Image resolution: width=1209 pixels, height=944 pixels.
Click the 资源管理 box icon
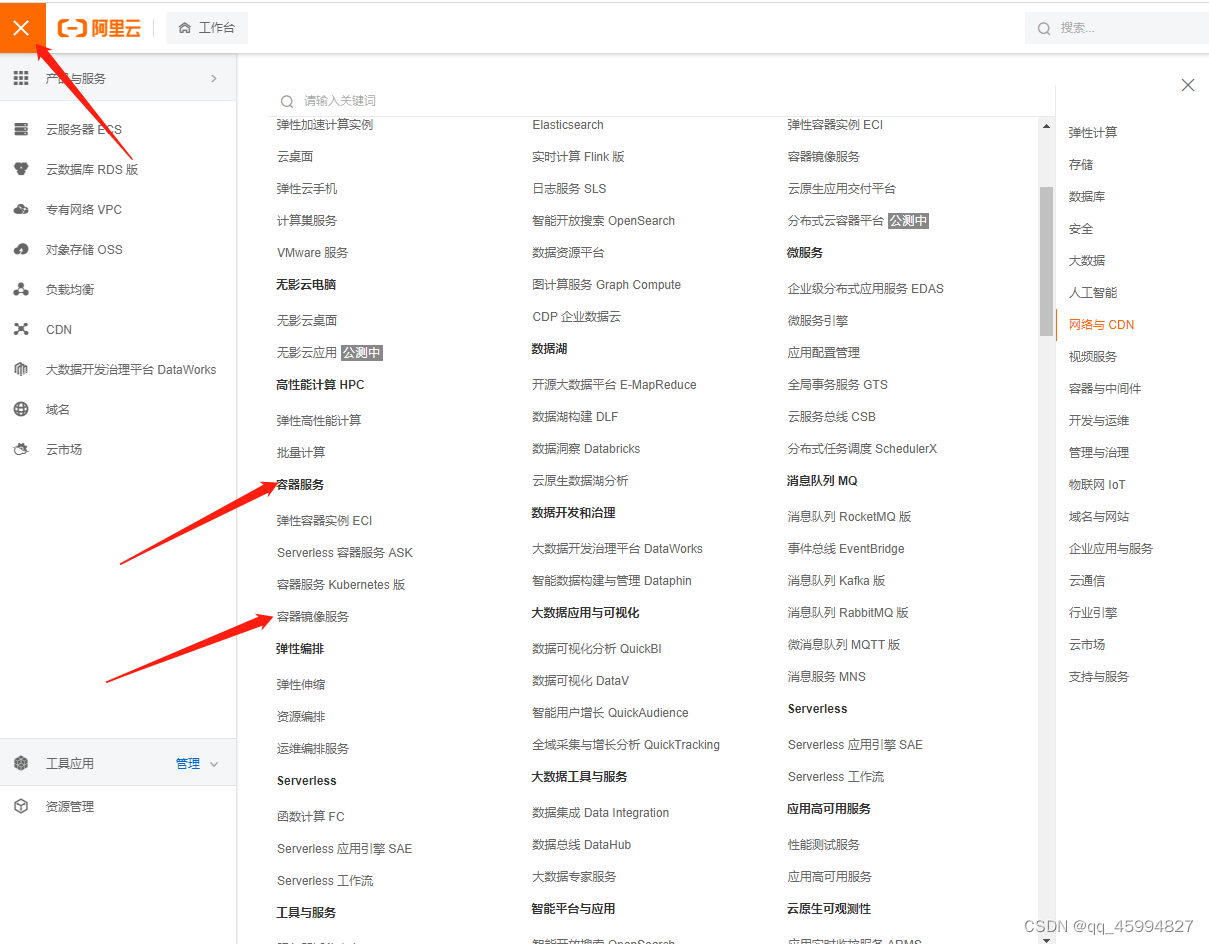(x=21, y=806)
